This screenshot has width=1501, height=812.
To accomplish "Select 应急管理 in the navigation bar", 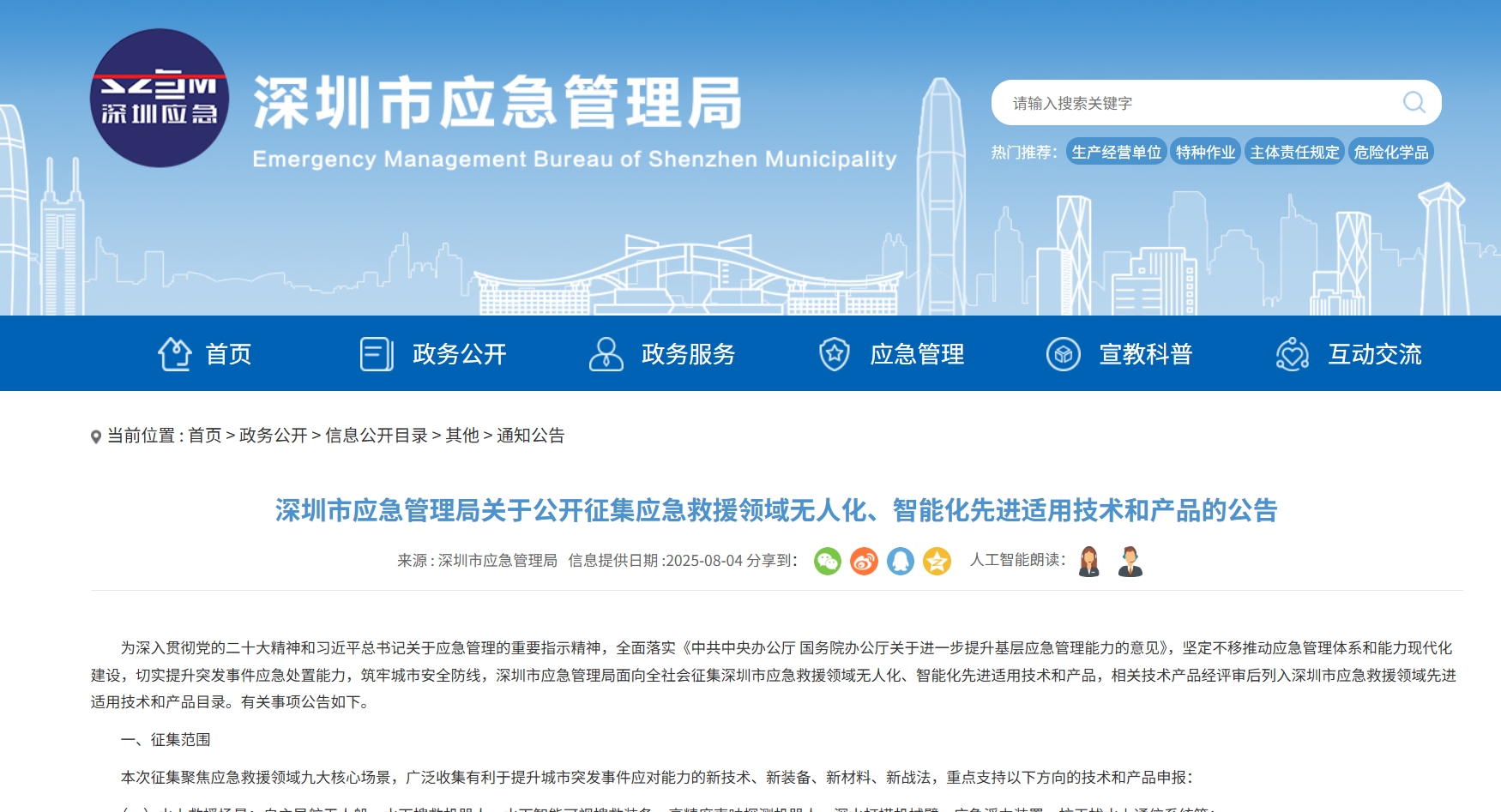I will pyautogui.click(x=892, y=353).
